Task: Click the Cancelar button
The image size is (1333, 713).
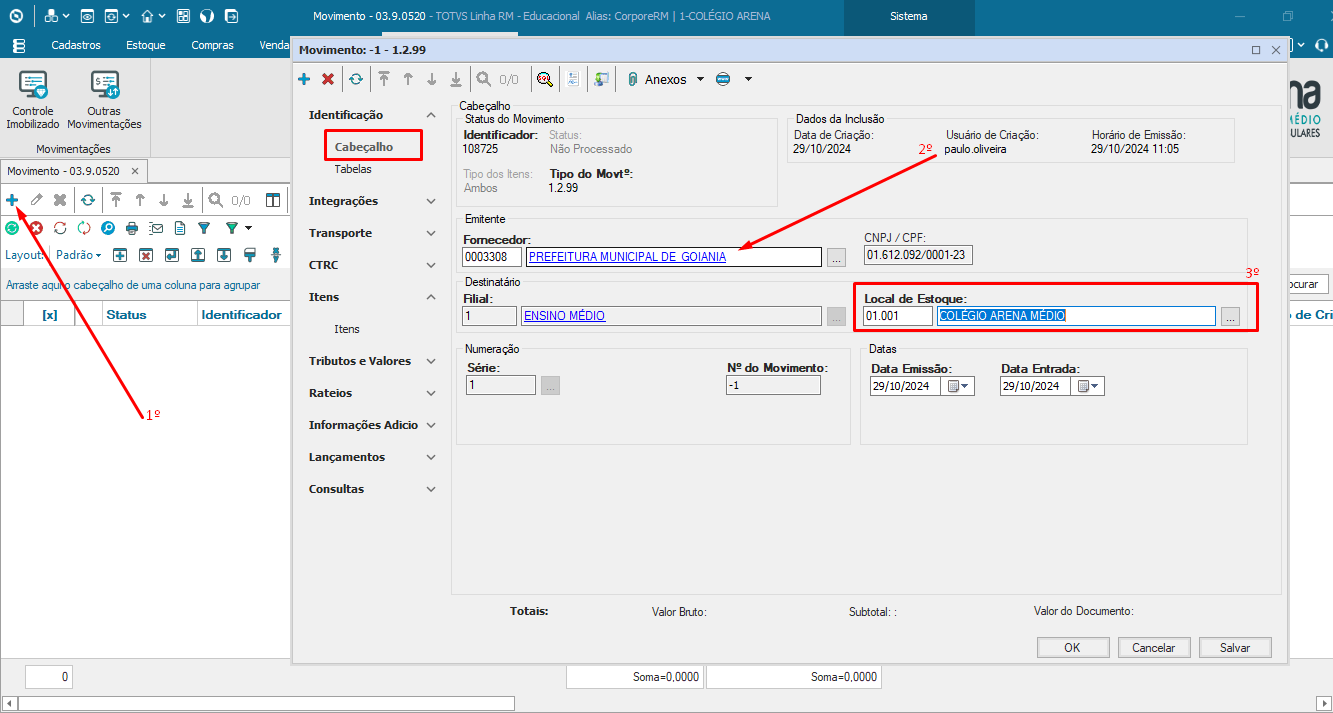Action: tap(1153, 647)
